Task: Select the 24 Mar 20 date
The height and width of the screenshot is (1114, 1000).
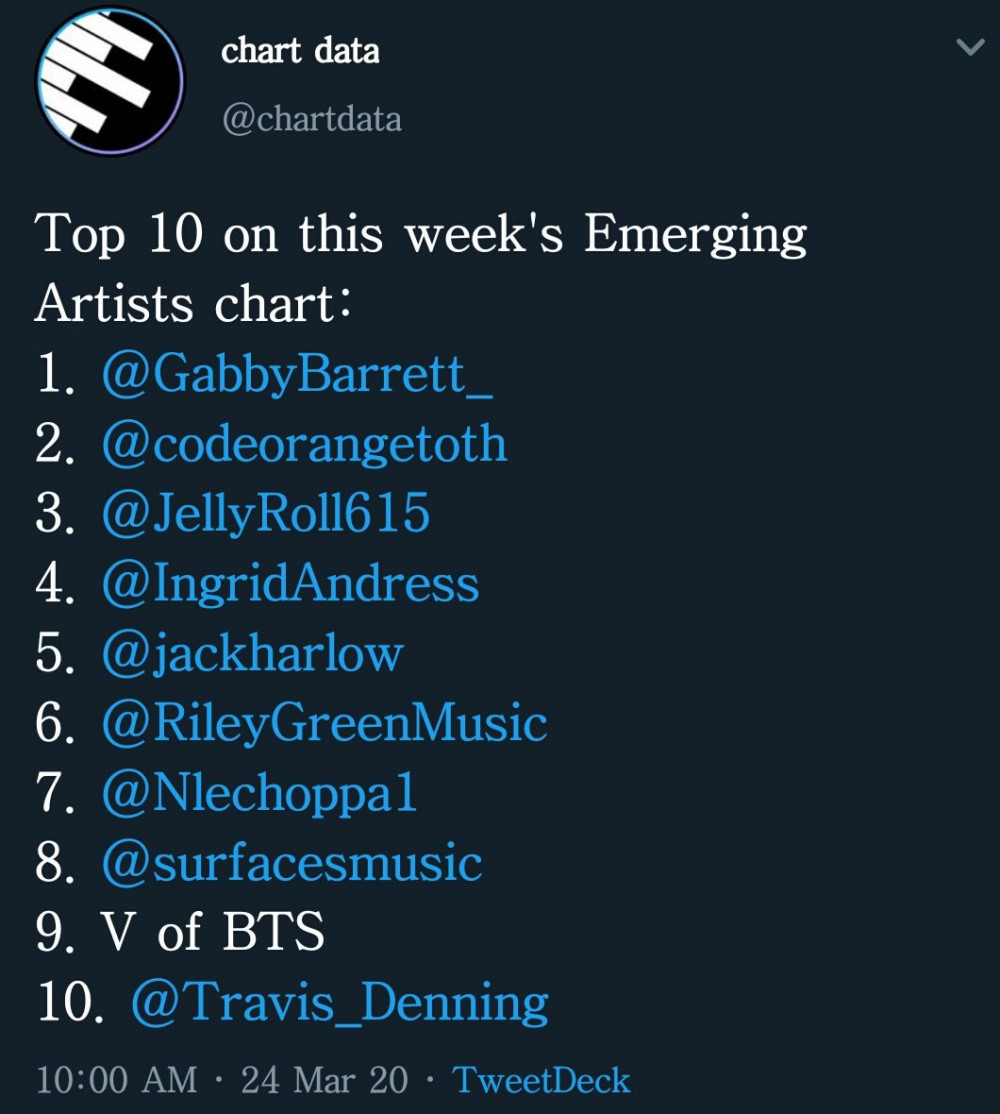Action: pos(325,1081)
